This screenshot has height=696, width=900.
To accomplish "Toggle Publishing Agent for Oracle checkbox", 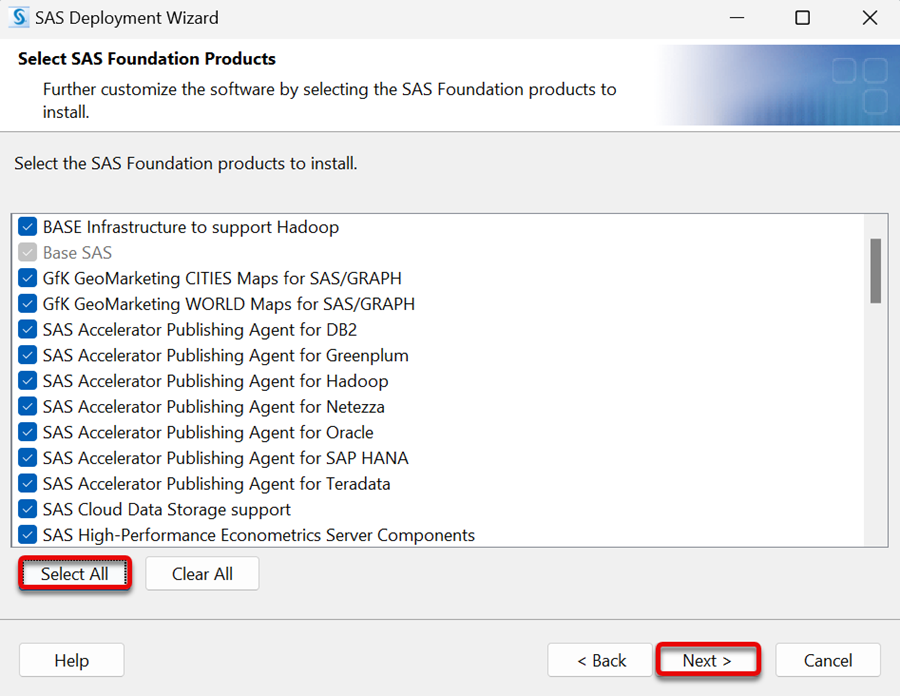I will [28, 432].
